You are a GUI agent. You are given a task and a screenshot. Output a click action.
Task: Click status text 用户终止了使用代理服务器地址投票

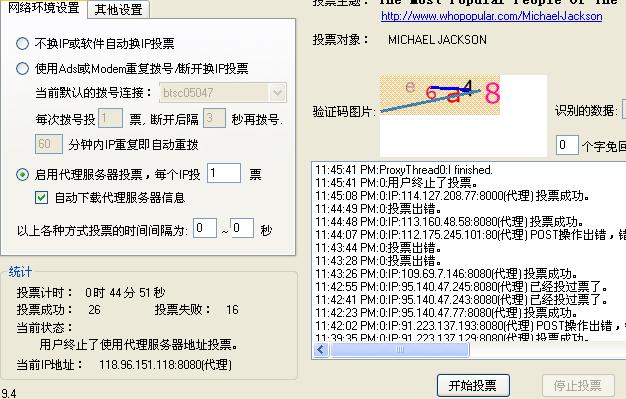(139, 344)
